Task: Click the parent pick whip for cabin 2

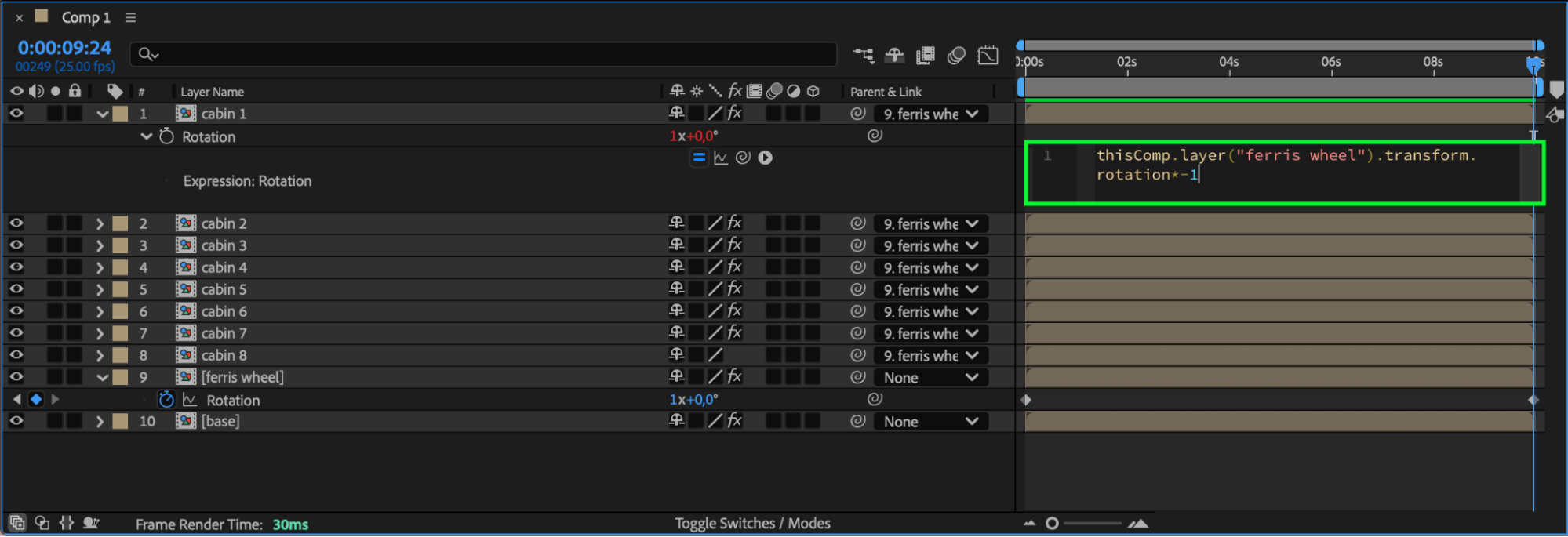Action: pos(858,223)
